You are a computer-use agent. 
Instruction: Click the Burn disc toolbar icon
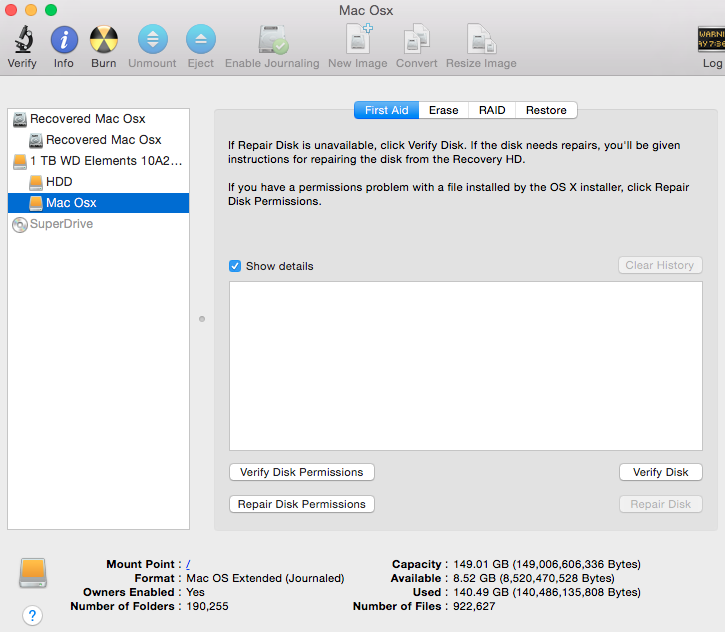coord(104,39)
